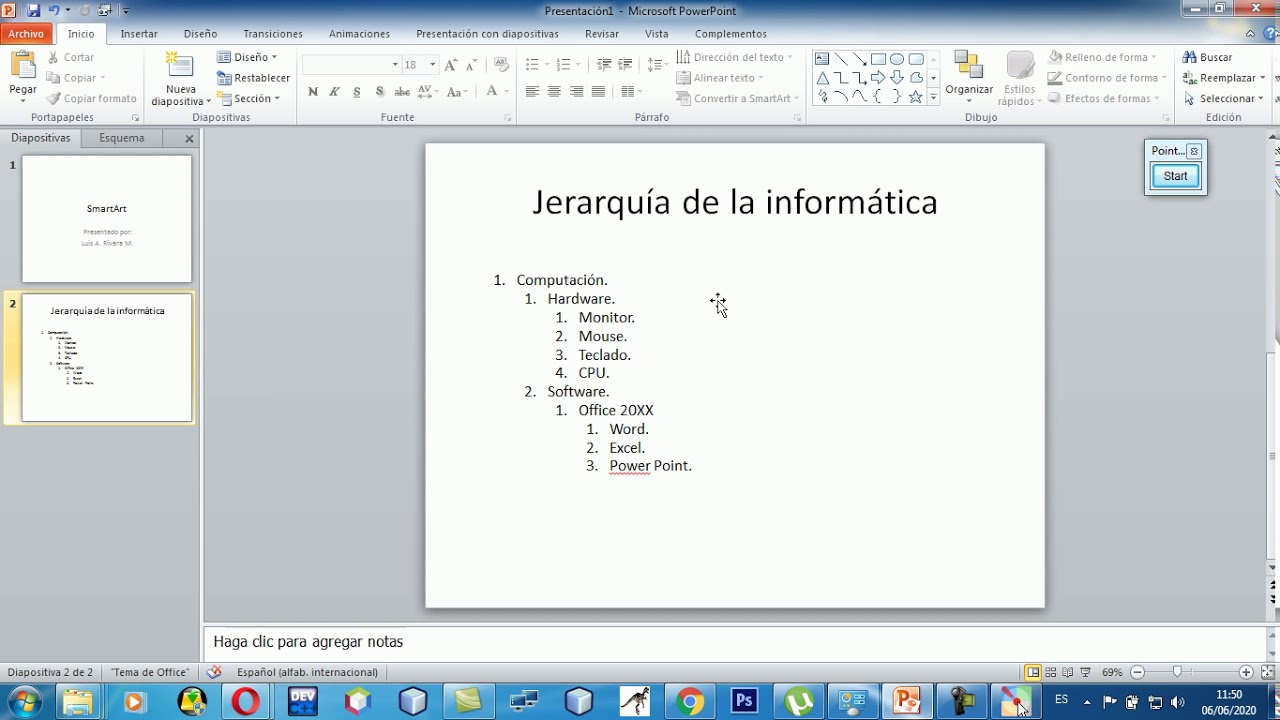This screenshot has height=720, width=1280.
Task: Click Convertir a SmartArt button
Action: click(737, 98)
